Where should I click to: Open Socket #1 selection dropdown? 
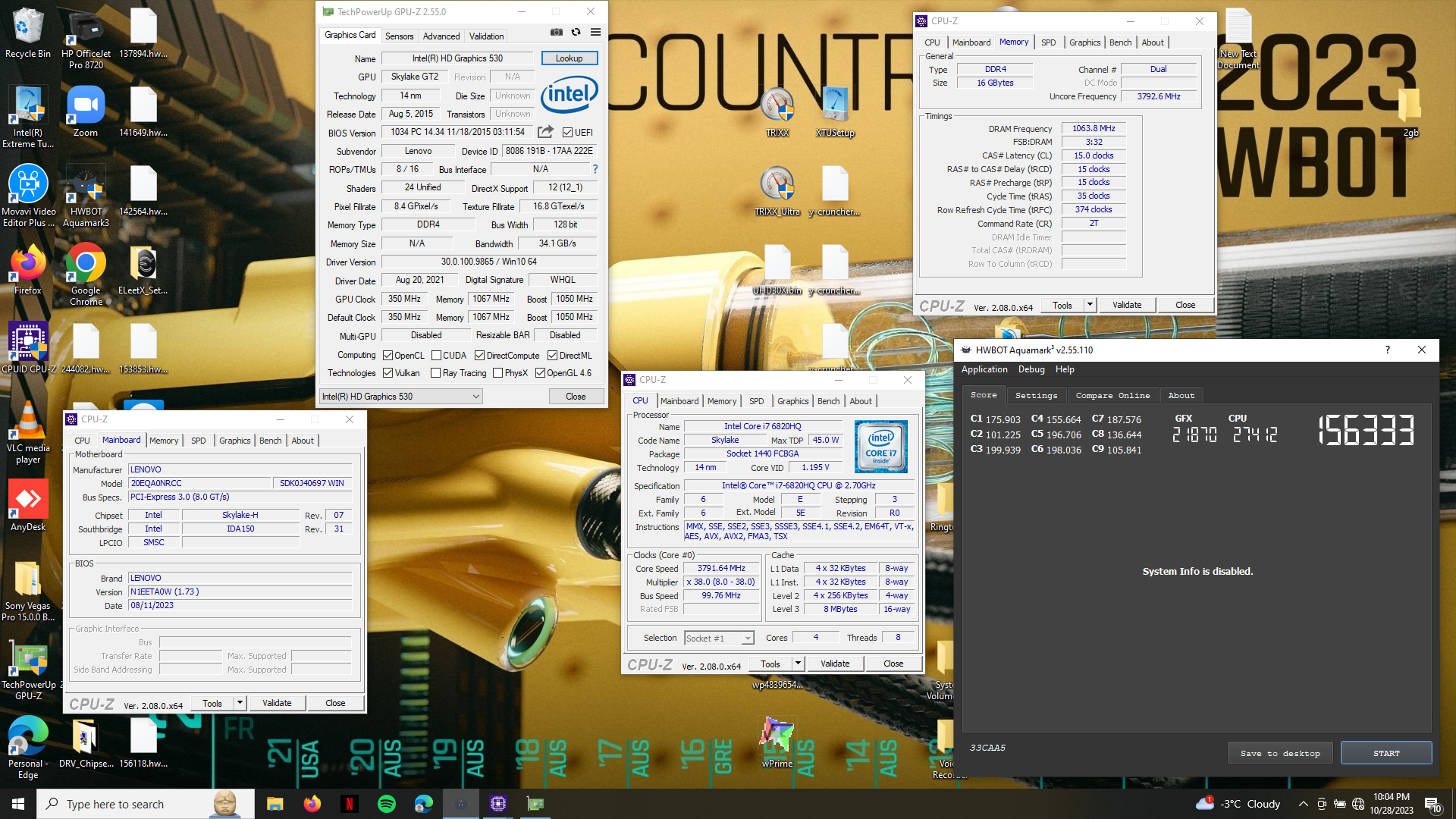click(719, 638)
